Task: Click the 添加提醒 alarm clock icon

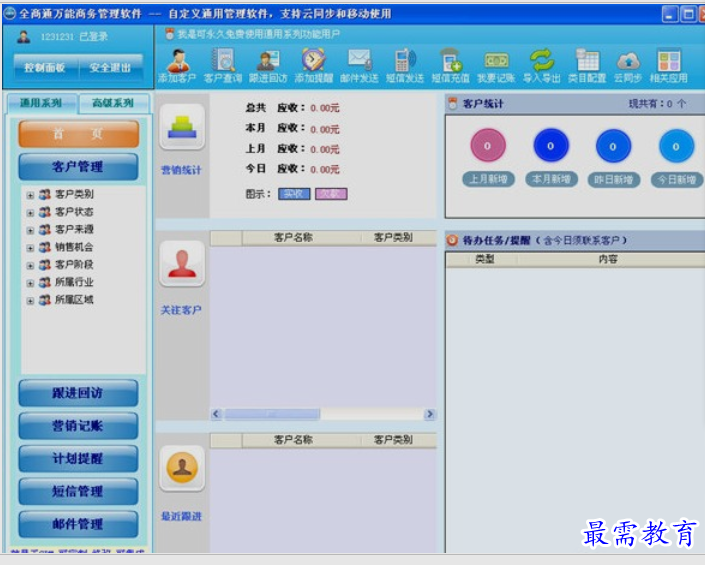Action: click(x=313, y=60)
